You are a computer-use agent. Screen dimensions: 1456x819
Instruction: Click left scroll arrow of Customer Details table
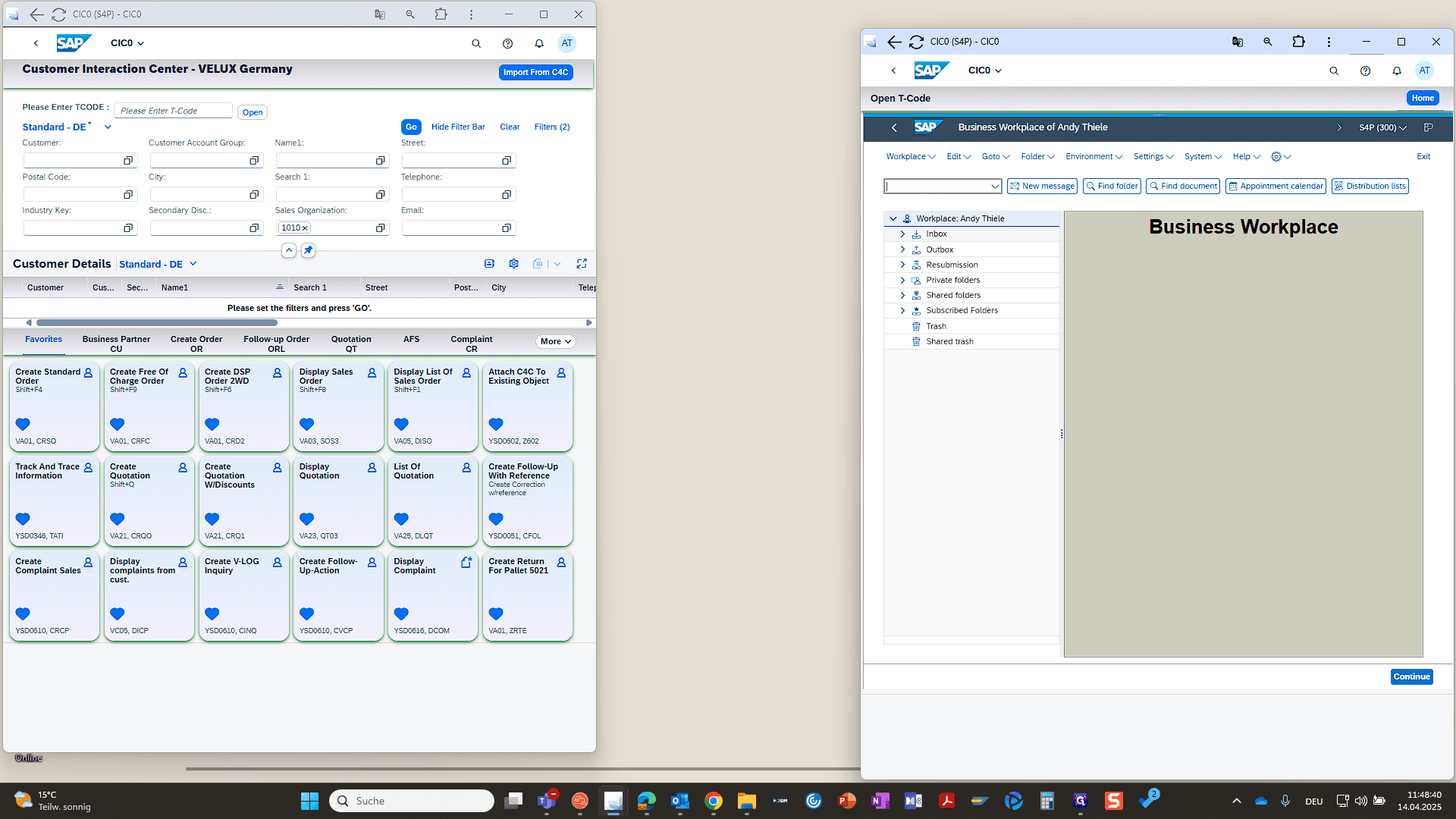(29, 323)
